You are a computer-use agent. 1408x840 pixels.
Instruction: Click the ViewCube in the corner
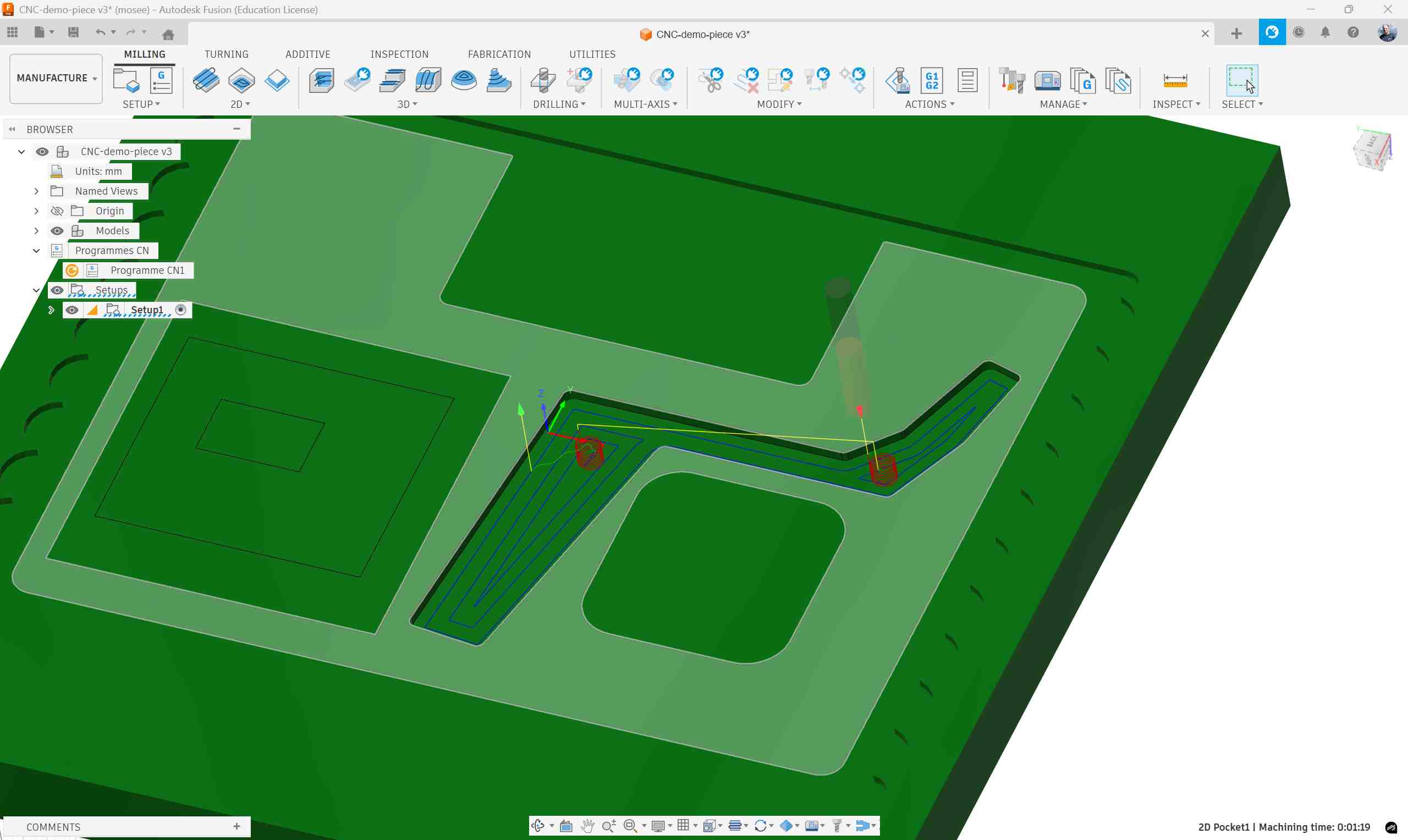[1372, 150]
